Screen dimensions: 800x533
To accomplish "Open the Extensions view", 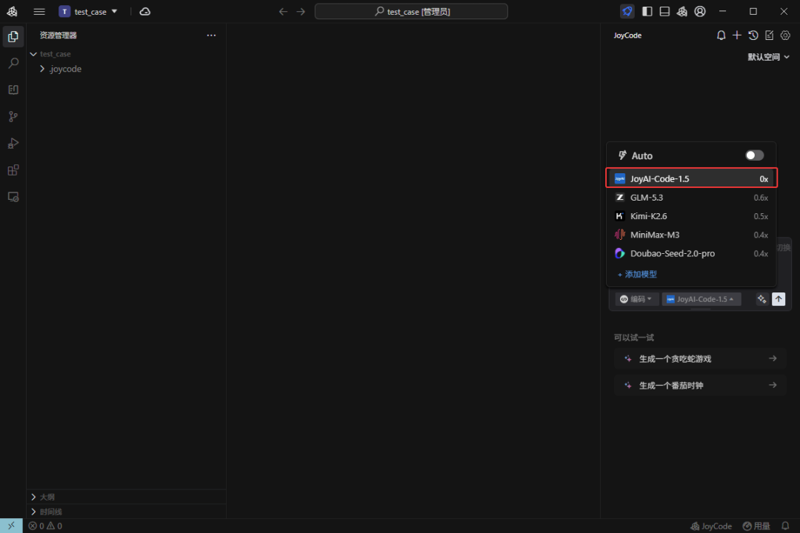I will pyautogui.click(x=13, y=170).
